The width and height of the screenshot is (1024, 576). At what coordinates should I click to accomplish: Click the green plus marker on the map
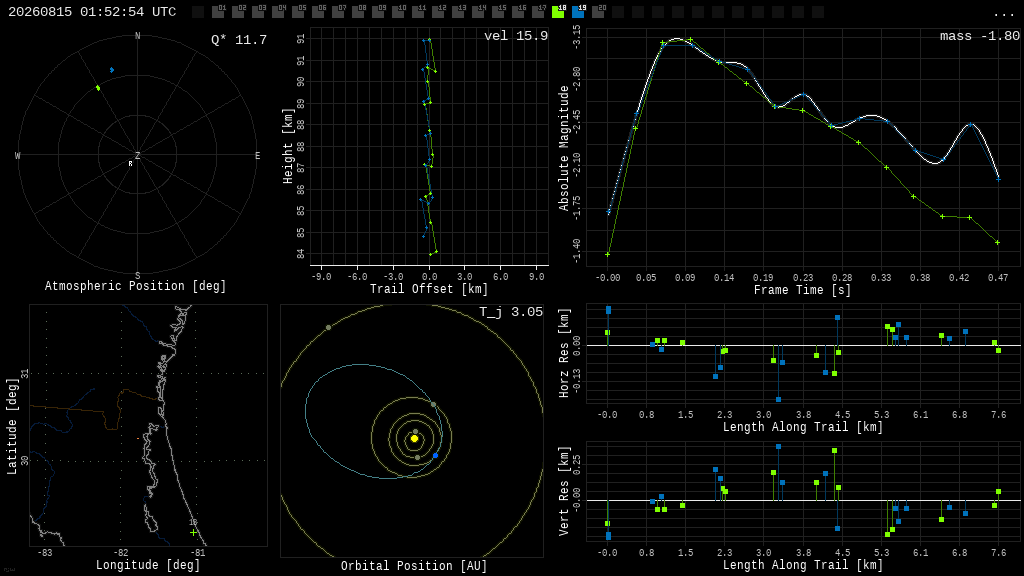pyautogui.click(x=193, y=532)
